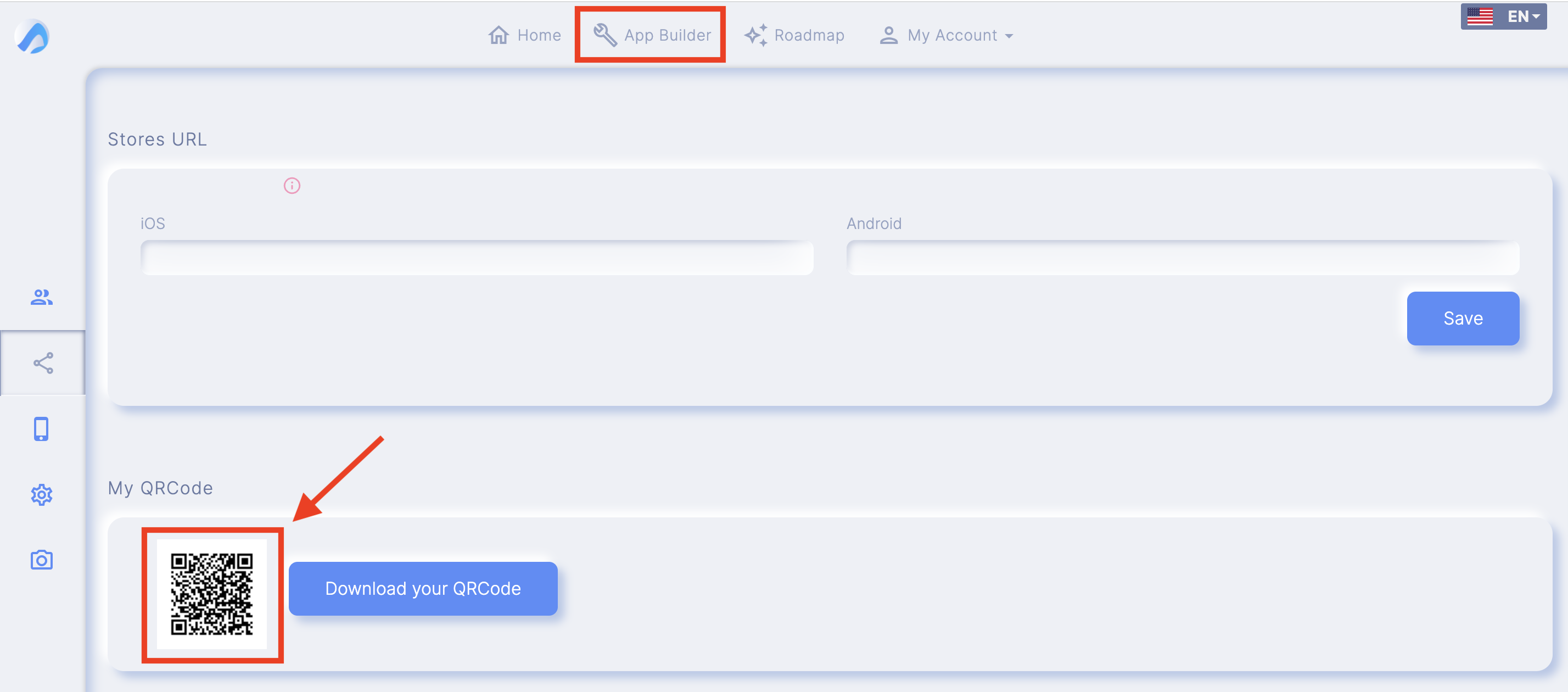Click Download your QRCode button
The height and width of the screenshot is (692, 1568).
(423, 588)
